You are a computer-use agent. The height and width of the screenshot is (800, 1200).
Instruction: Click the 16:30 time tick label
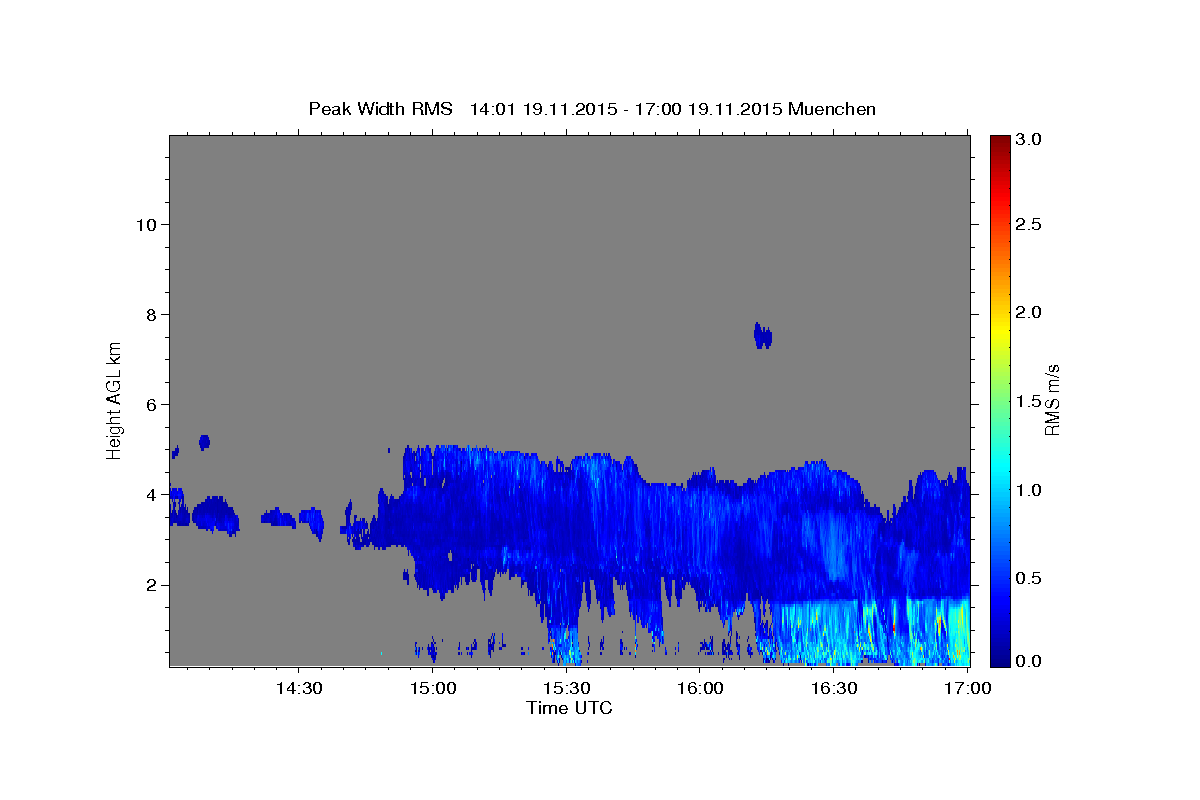coord(834,689)
